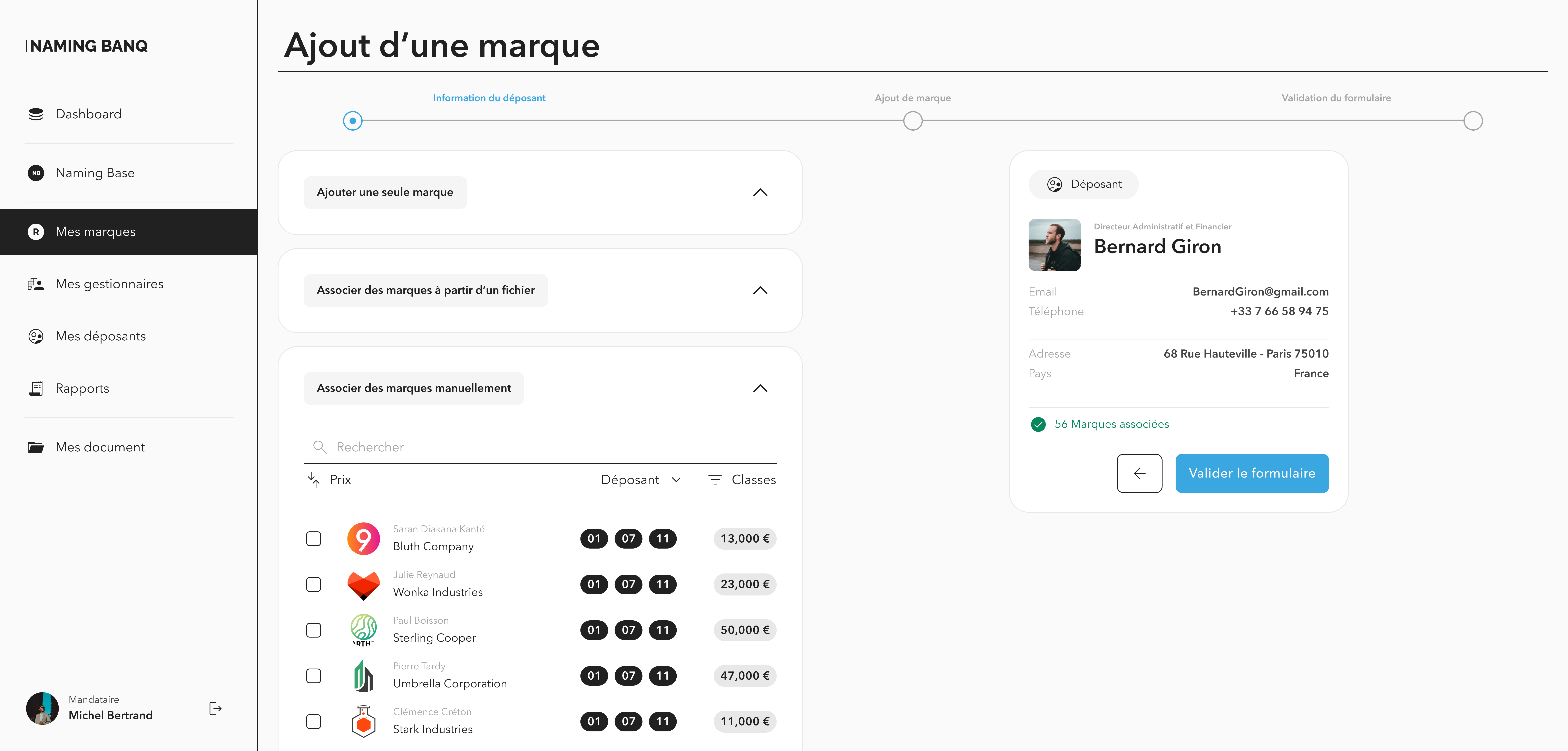Click the Naming Base NB icon
This screenshot has height=751, width=1568.
(36, 173)
